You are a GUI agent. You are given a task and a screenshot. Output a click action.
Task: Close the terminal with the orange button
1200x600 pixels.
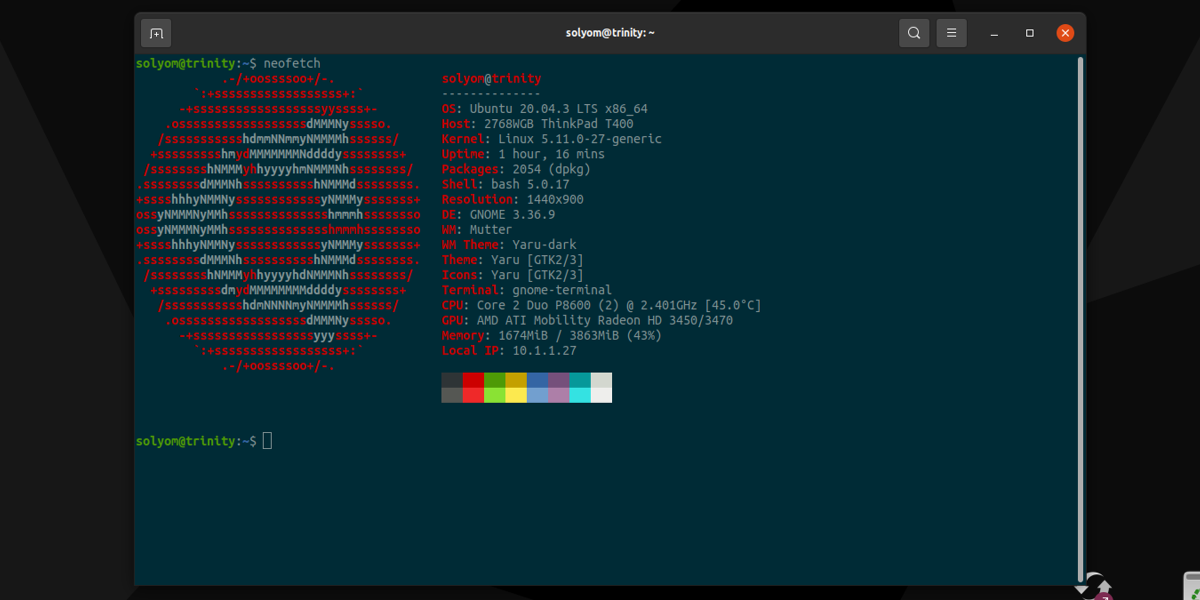1066,33
